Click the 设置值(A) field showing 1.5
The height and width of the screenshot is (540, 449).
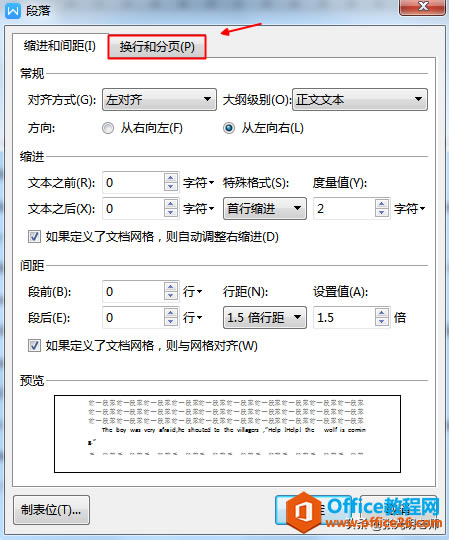click(344, 318)
